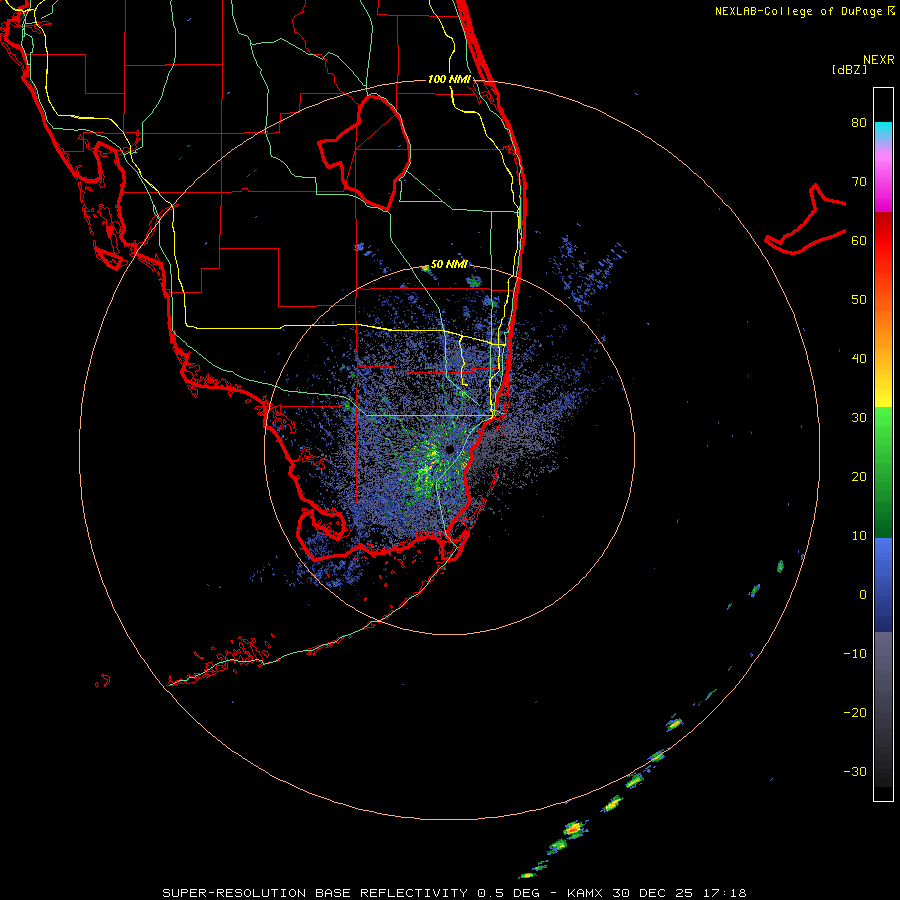The image size is (900, 900).
Task: Click the 60 value on the dBZ scale
Action: coord(859,240)
